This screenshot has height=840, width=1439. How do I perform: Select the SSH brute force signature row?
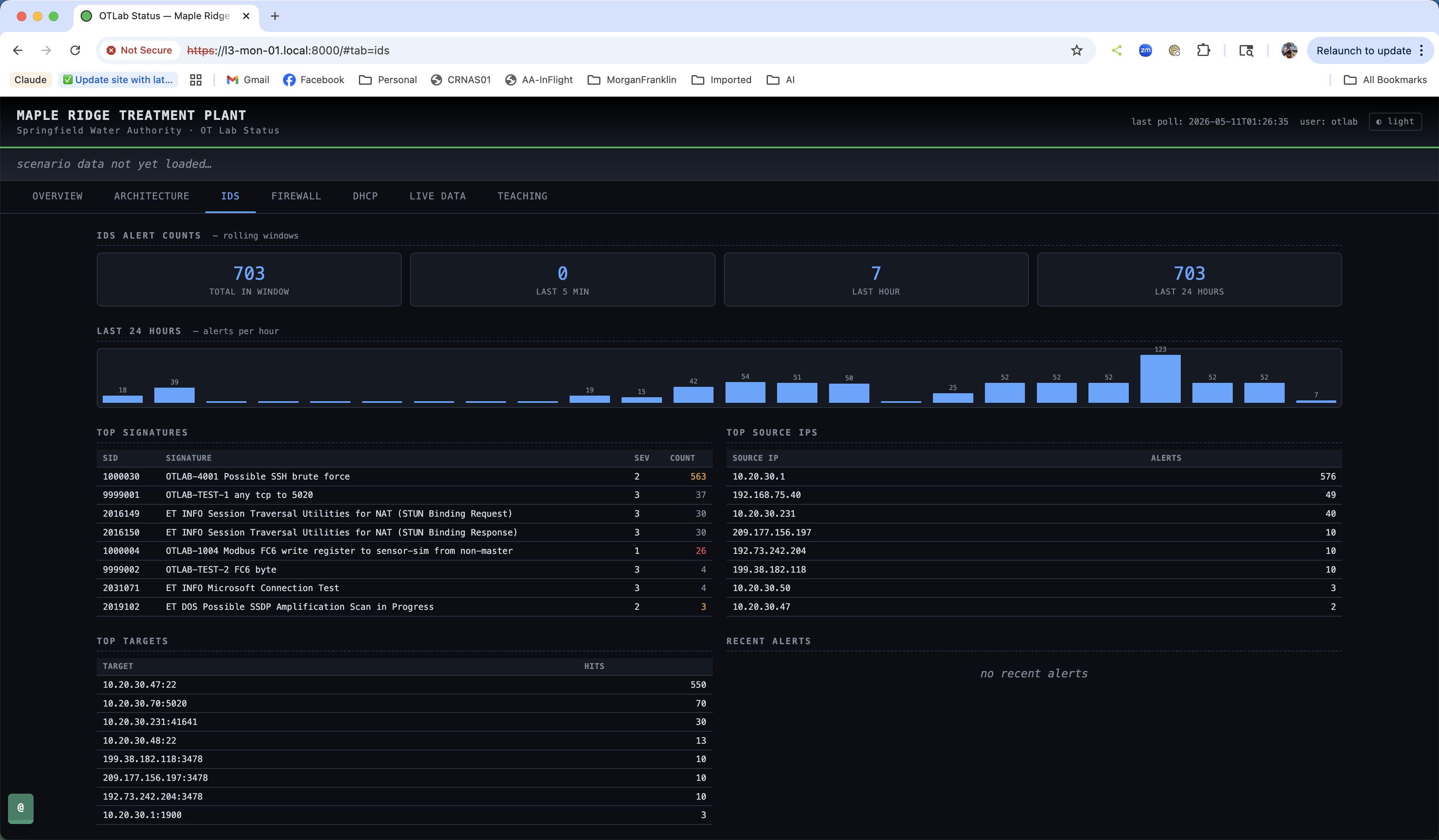coord(404,476)
